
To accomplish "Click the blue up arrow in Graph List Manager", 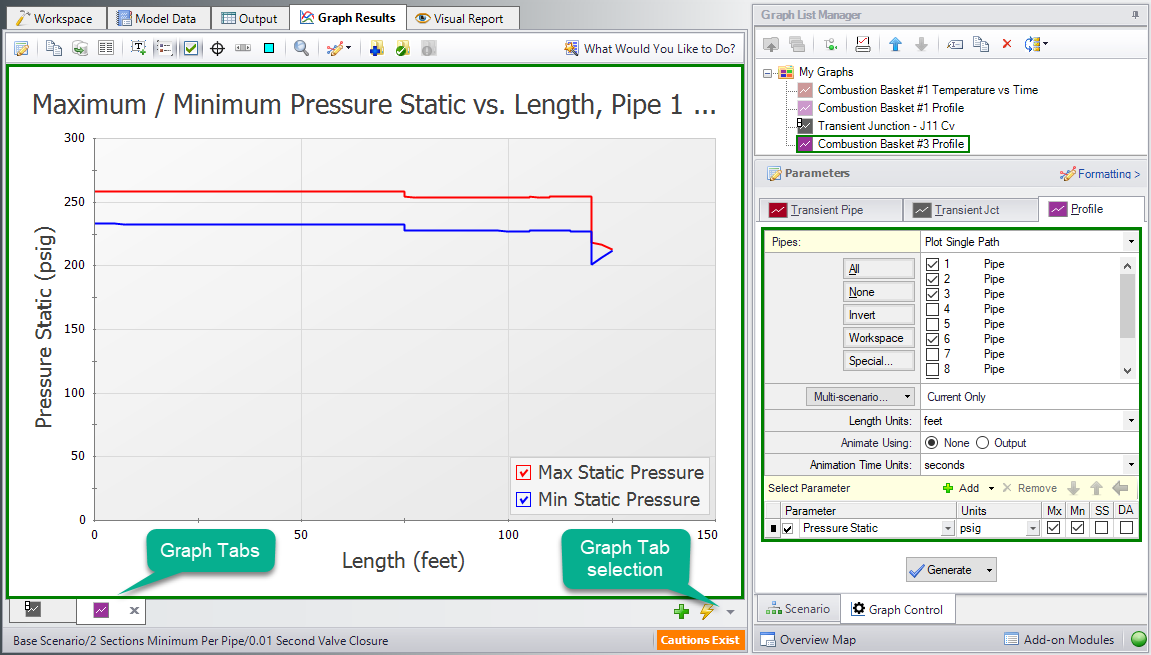I will point(896,44).
